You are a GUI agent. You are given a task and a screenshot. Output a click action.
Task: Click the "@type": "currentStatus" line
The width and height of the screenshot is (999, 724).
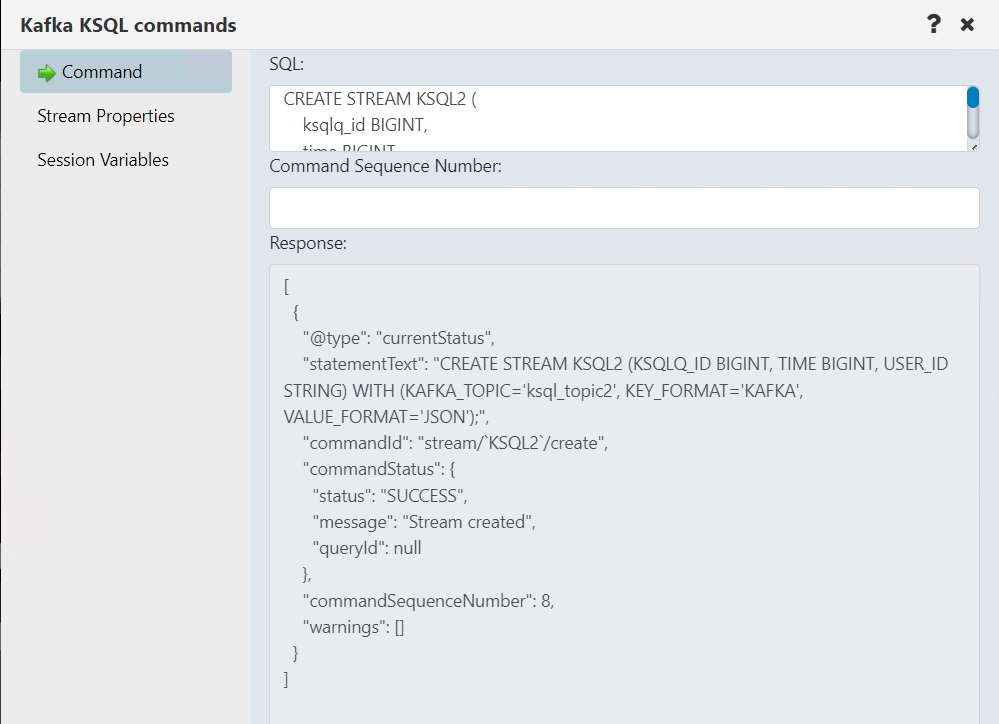(x=399, y=338)
